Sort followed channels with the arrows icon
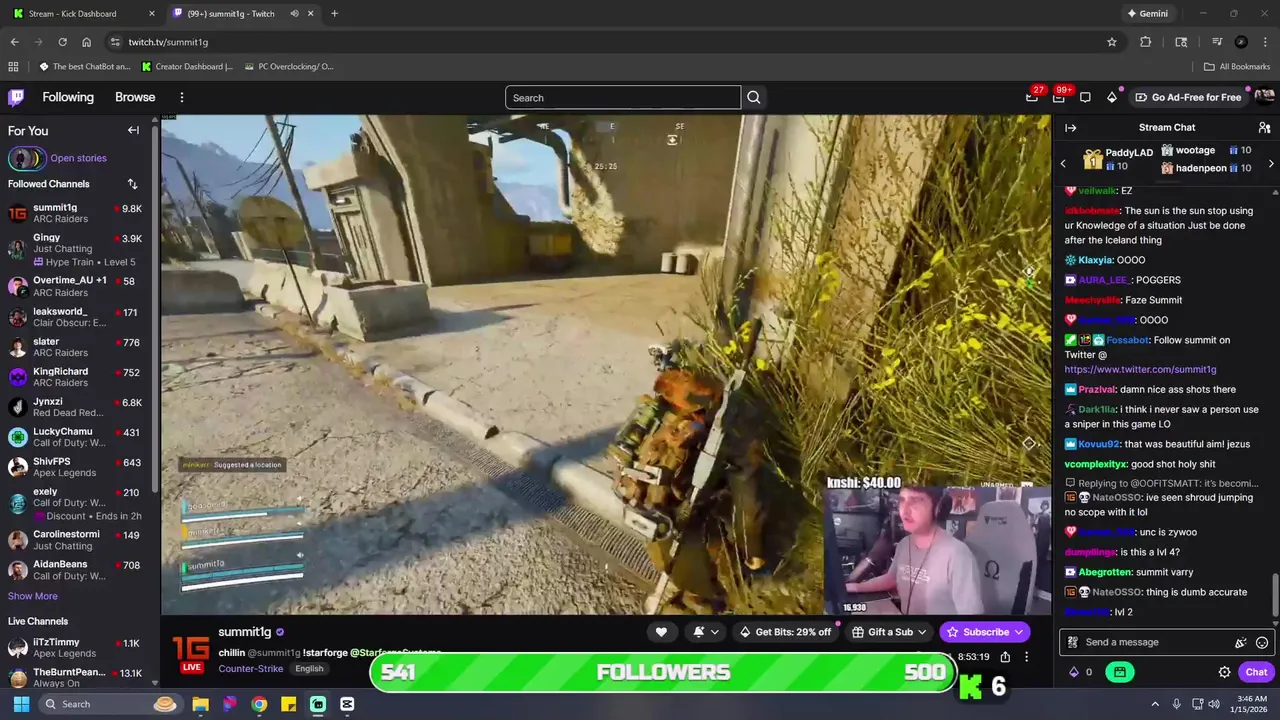Image resolution: width=1280 pixels, height=720 pixels. pyautogui.click(x=132, y=184)
